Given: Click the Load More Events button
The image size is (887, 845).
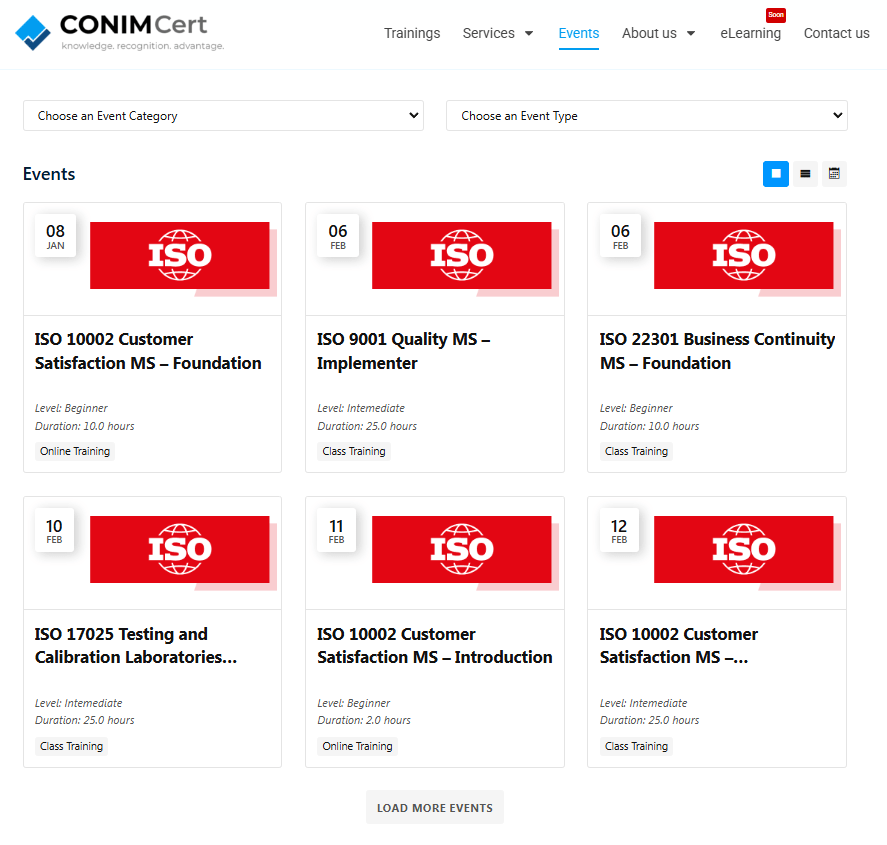Looking at the screenshot, I should tap(434, 807).
